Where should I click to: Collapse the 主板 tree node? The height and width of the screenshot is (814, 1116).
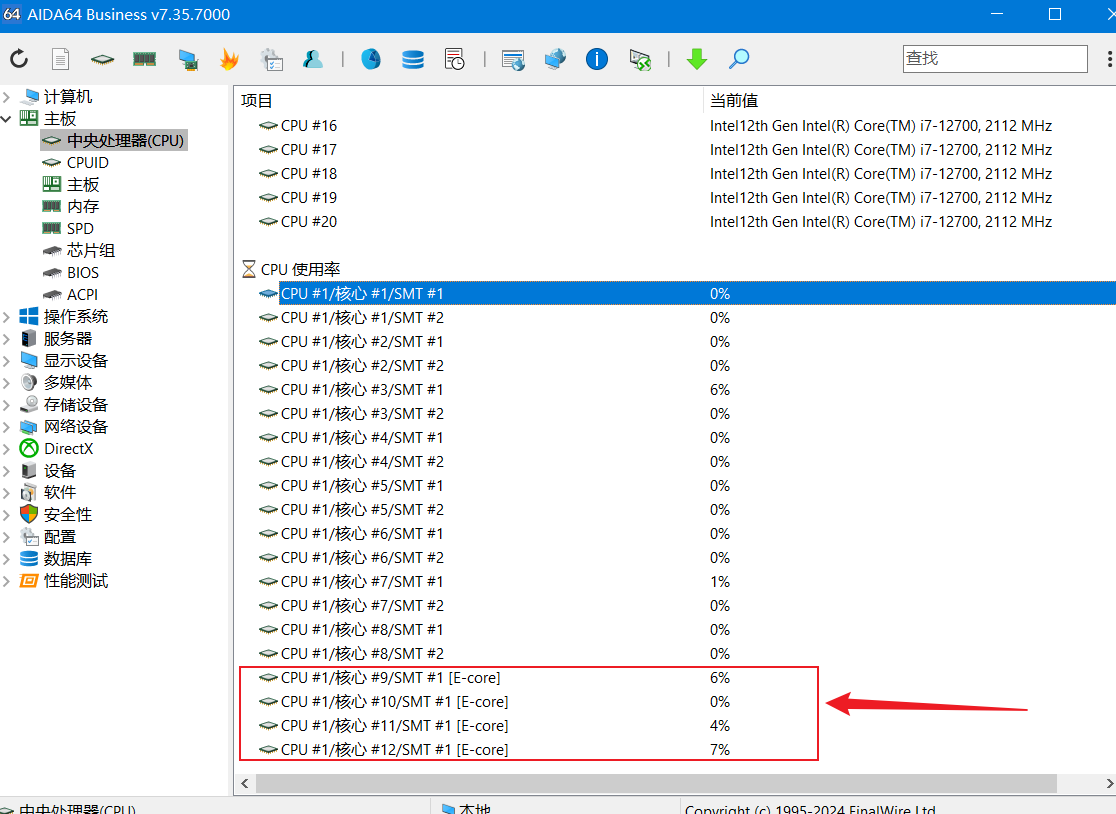click(6, 119)
